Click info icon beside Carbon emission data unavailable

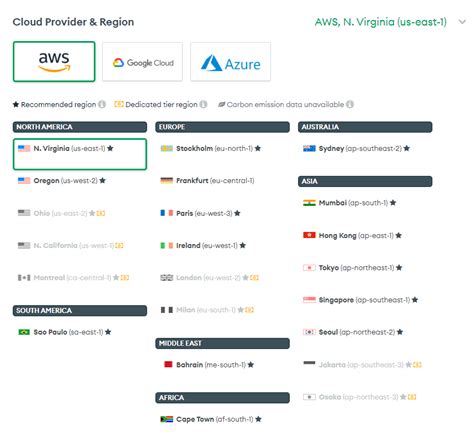350,105
